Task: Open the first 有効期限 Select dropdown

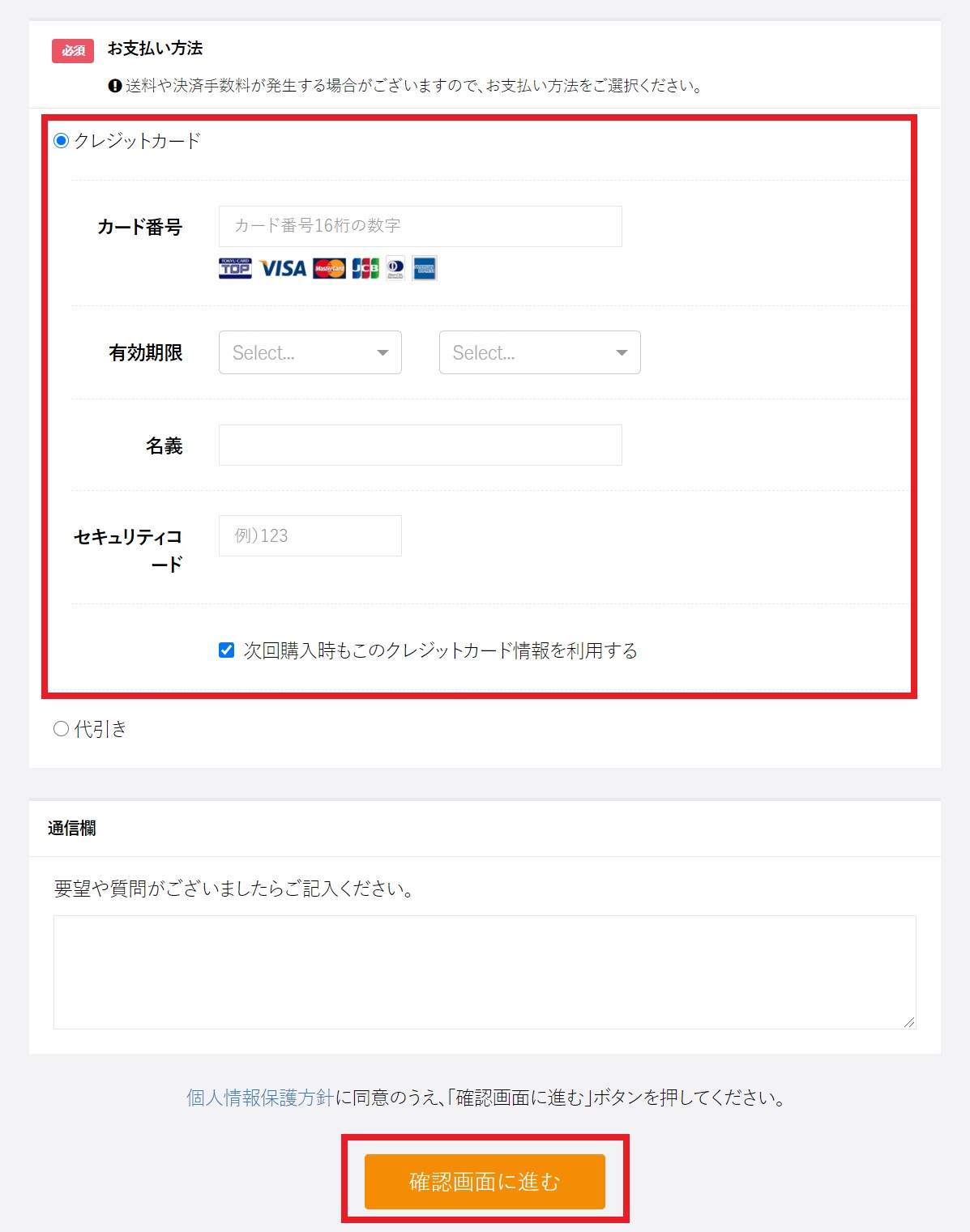Action: pyautogui.click(x=310, y=352)
